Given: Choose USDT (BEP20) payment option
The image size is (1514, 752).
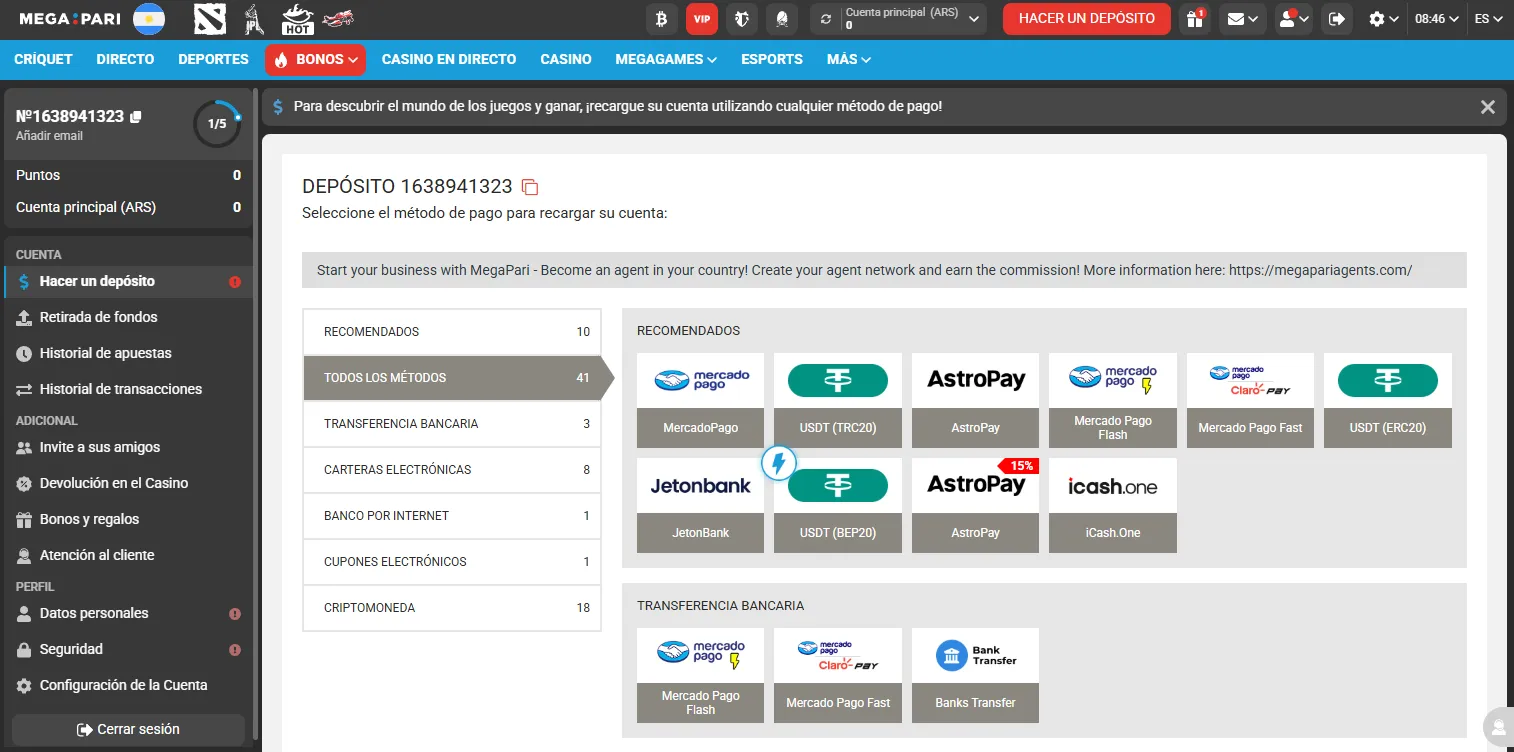Looking at the screenshot, I should (x=838, y=505).
